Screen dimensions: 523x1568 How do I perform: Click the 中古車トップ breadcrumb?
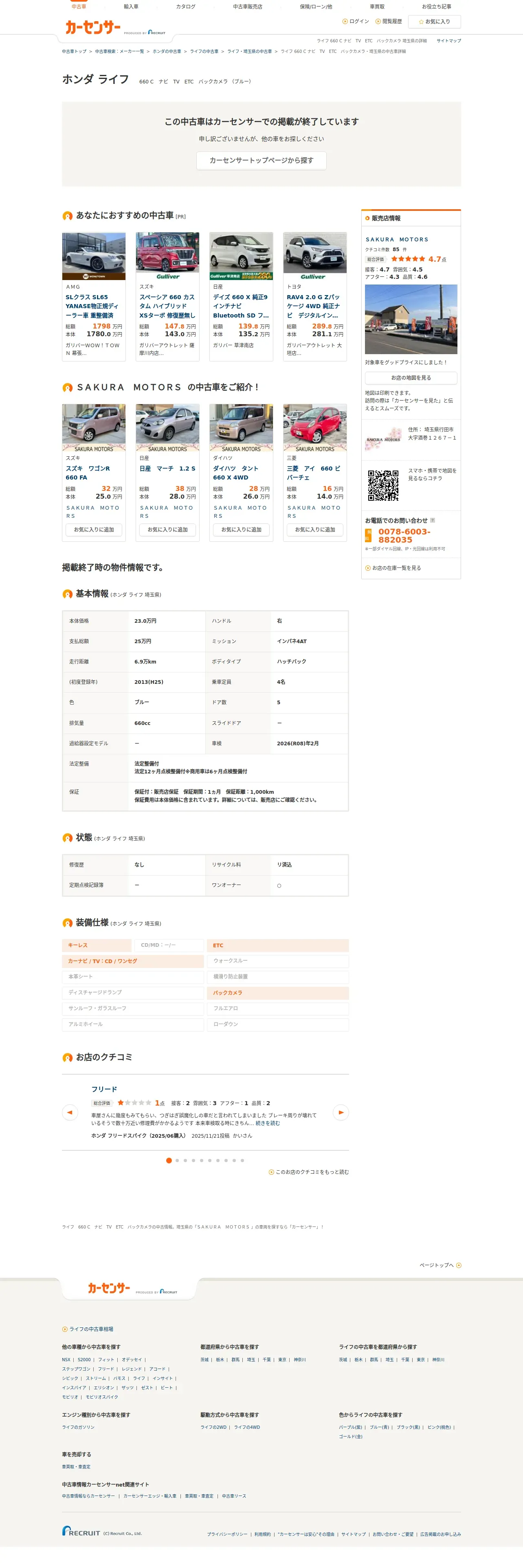click(x=74, y=52)
